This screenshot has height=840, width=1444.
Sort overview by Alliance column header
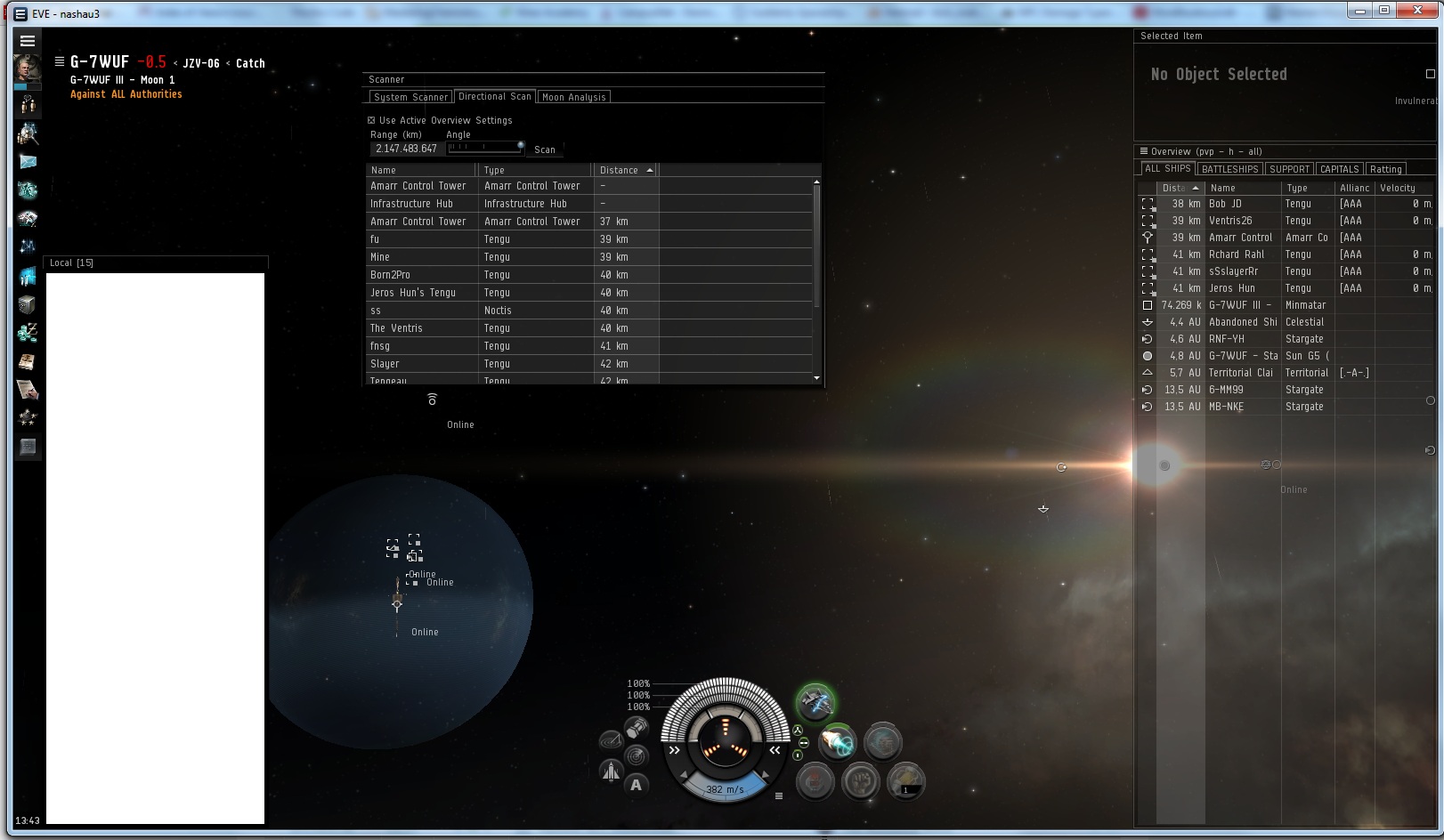pyautogui.click(x=1355, y=188)
